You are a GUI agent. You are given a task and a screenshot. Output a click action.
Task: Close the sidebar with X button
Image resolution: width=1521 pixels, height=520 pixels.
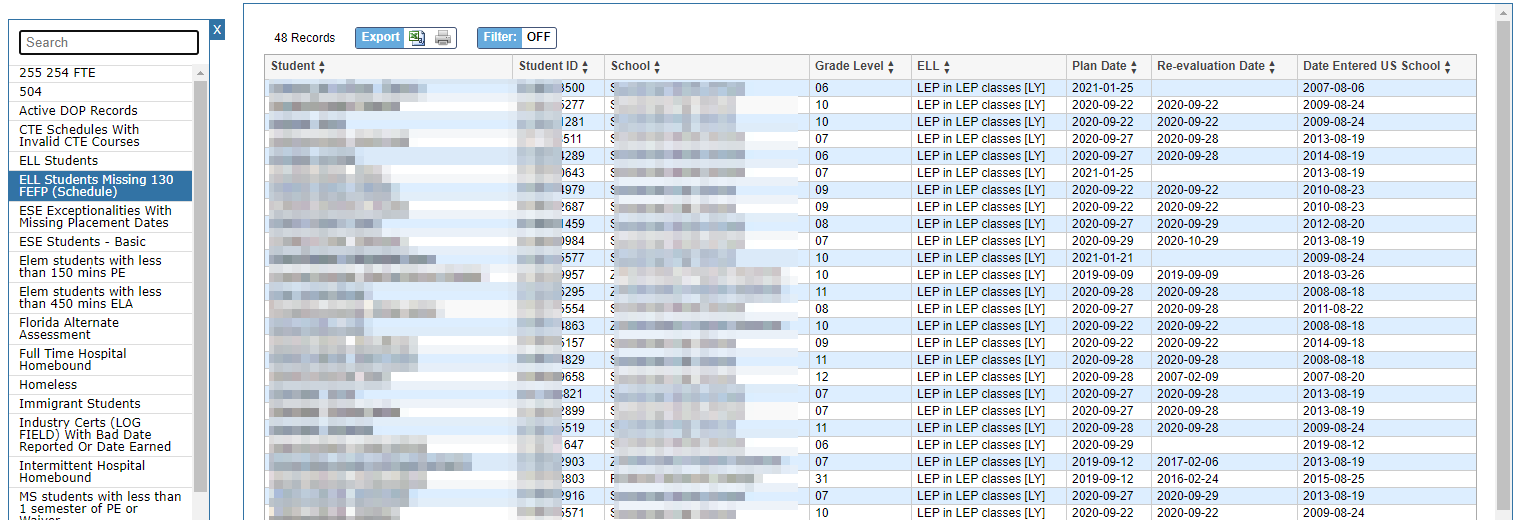click(x=217, y=30)
